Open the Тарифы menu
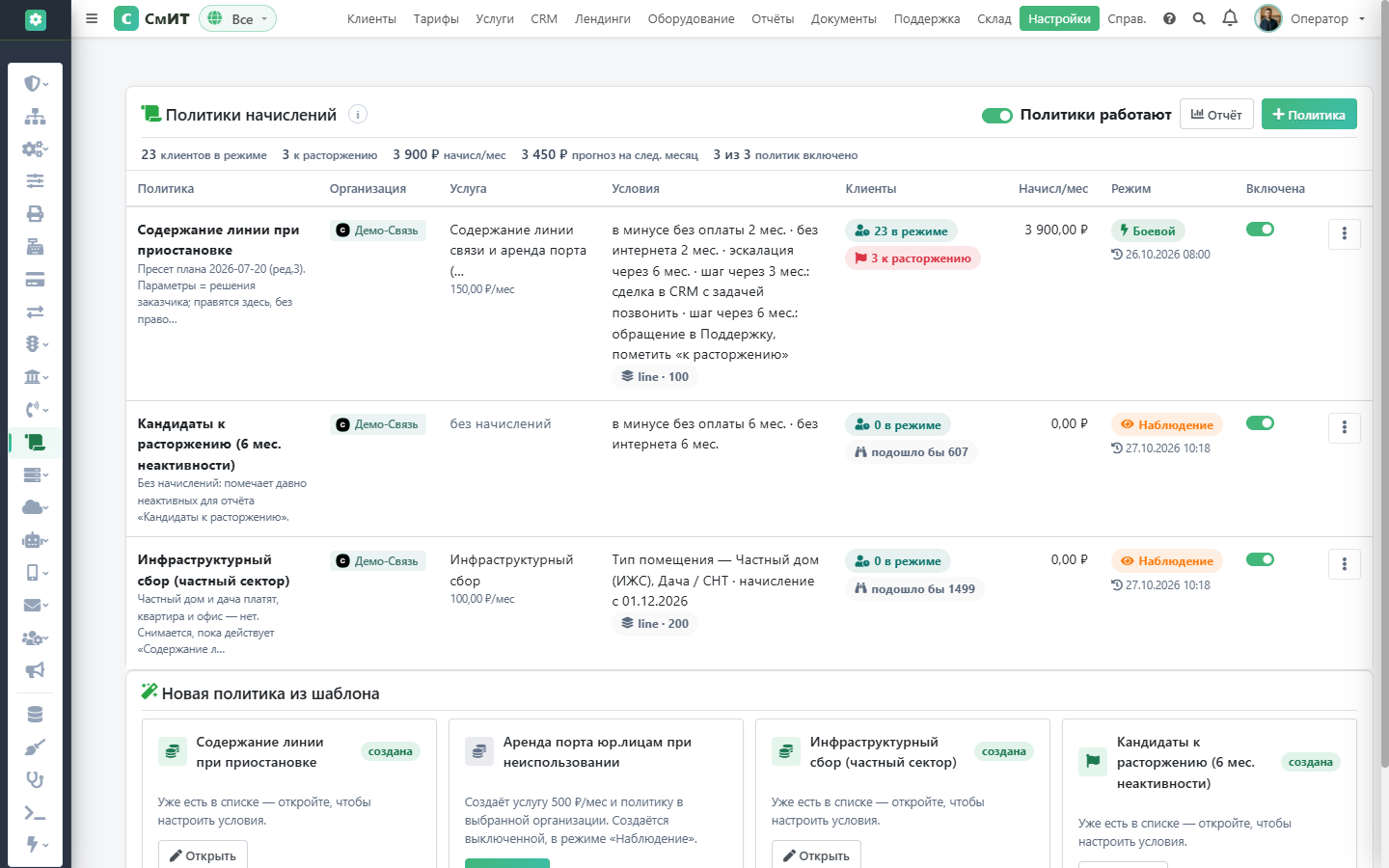 tap(436, 18)
